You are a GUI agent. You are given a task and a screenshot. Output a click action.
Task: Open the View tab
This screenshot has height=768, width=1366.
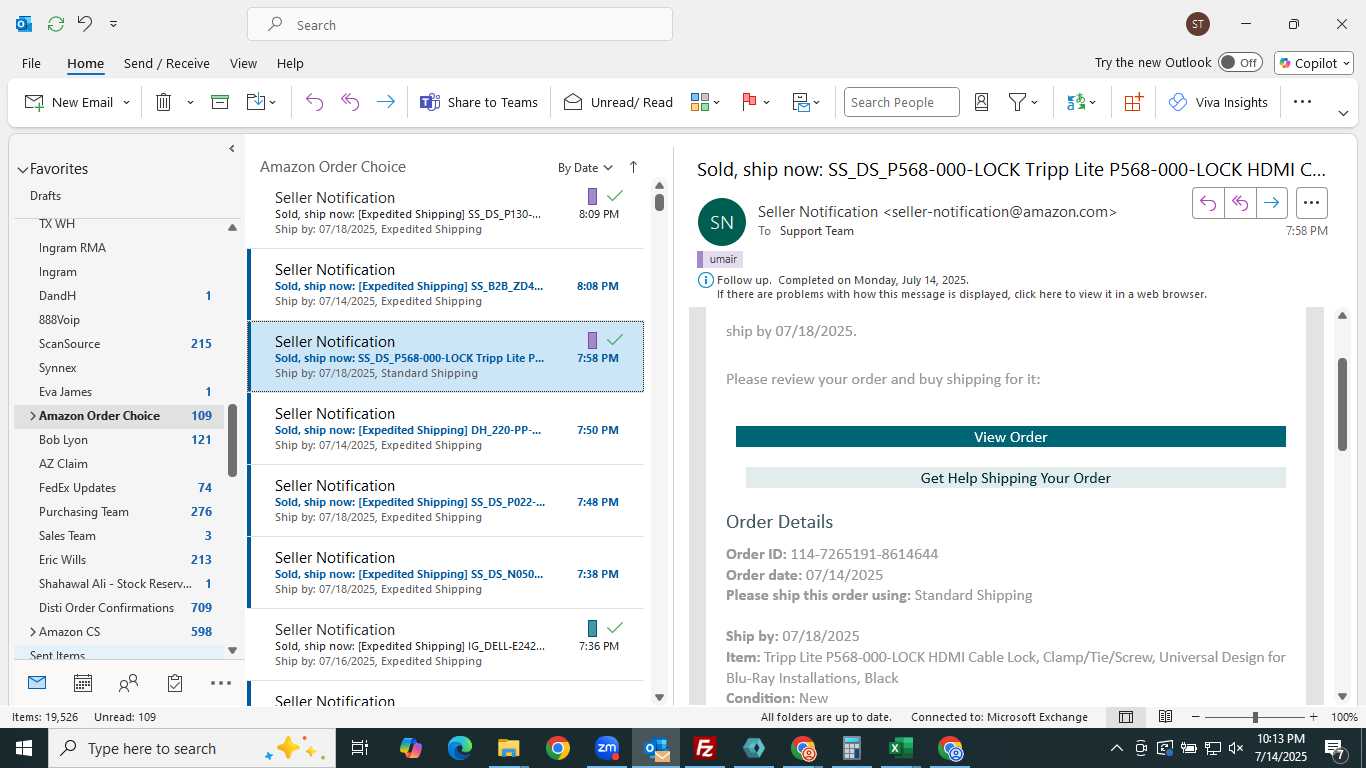[243, 63]
